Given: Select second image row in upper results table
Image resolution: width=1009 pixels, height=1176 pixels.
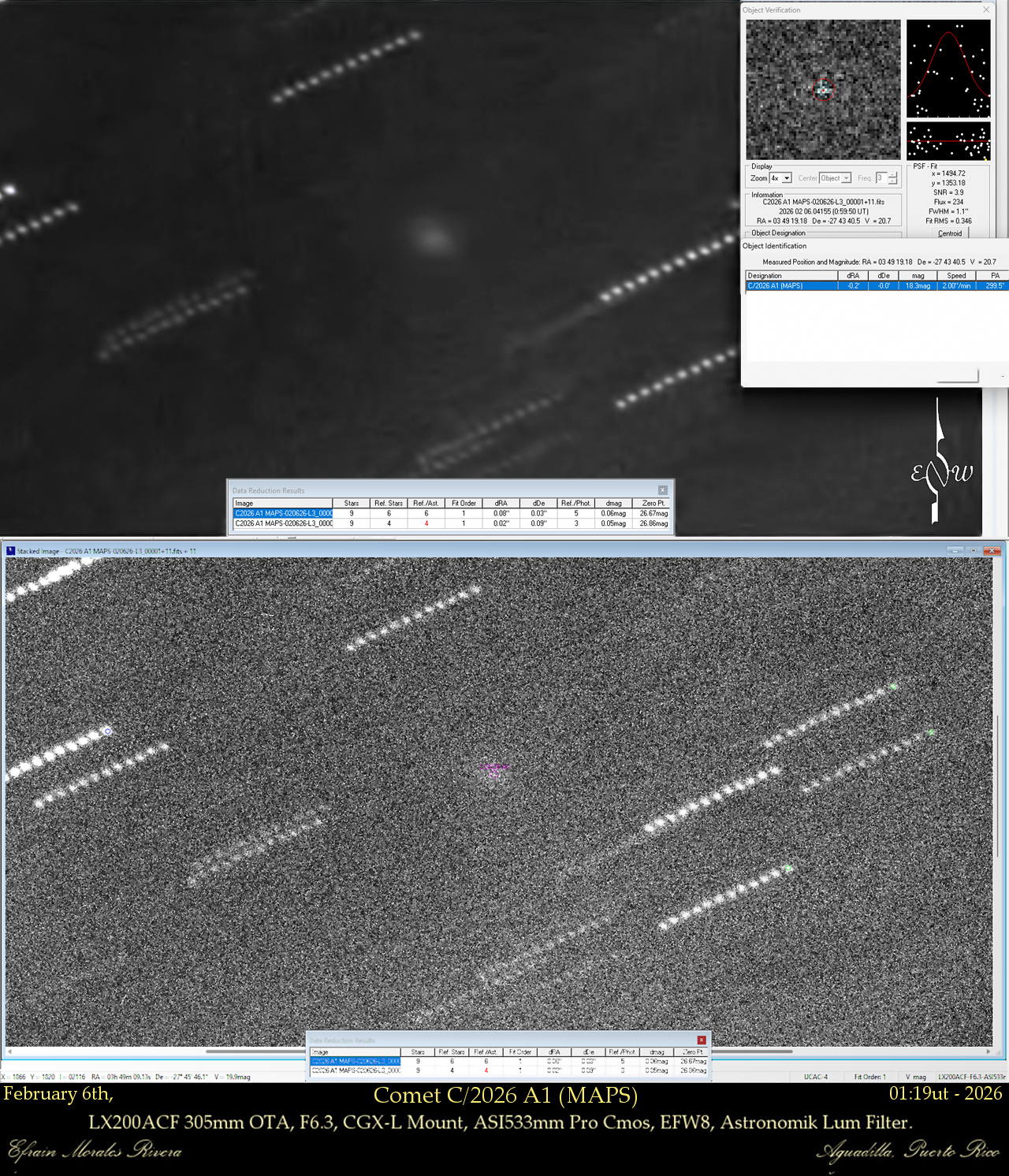Looking at the screenshot, I should [x=283, y=523].
